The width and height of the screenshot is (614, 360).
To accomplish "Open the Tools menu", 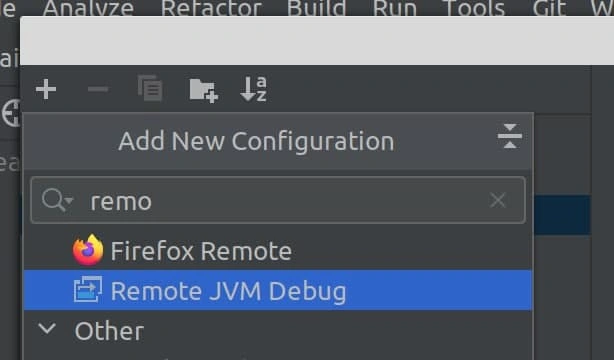I will (473, 8).
